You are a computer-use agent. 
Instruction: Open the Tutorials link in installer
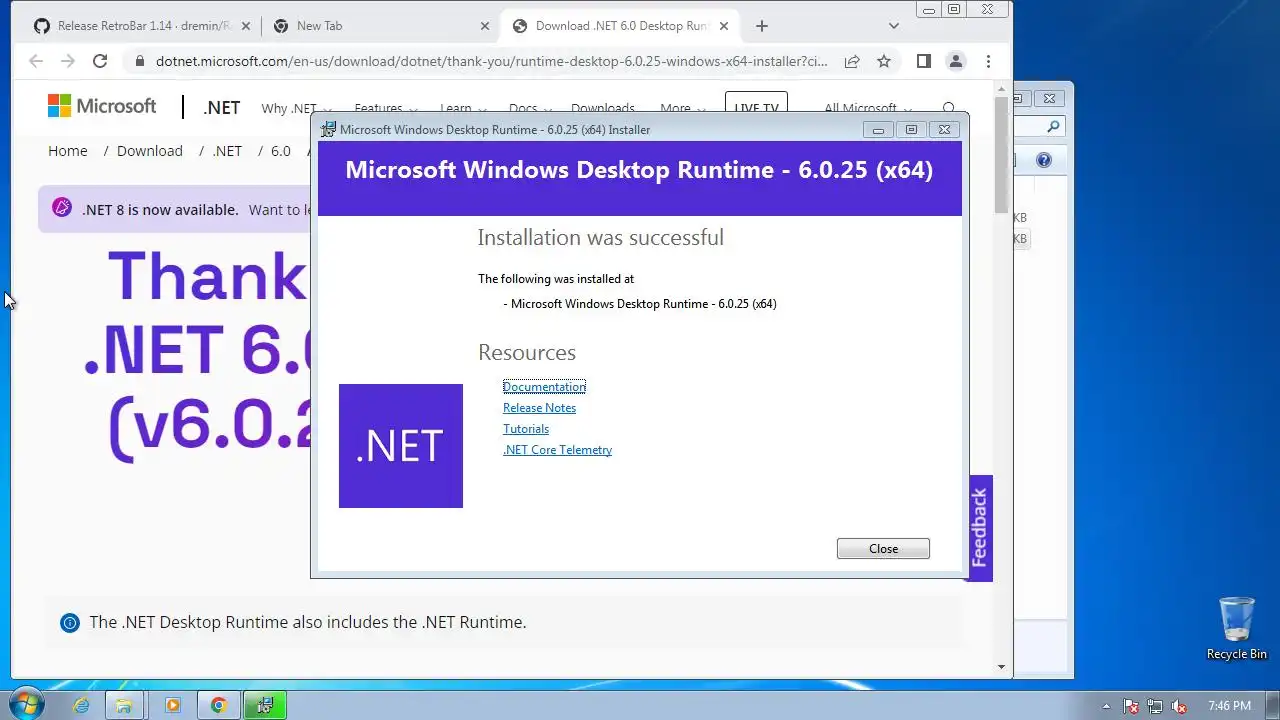526,429
